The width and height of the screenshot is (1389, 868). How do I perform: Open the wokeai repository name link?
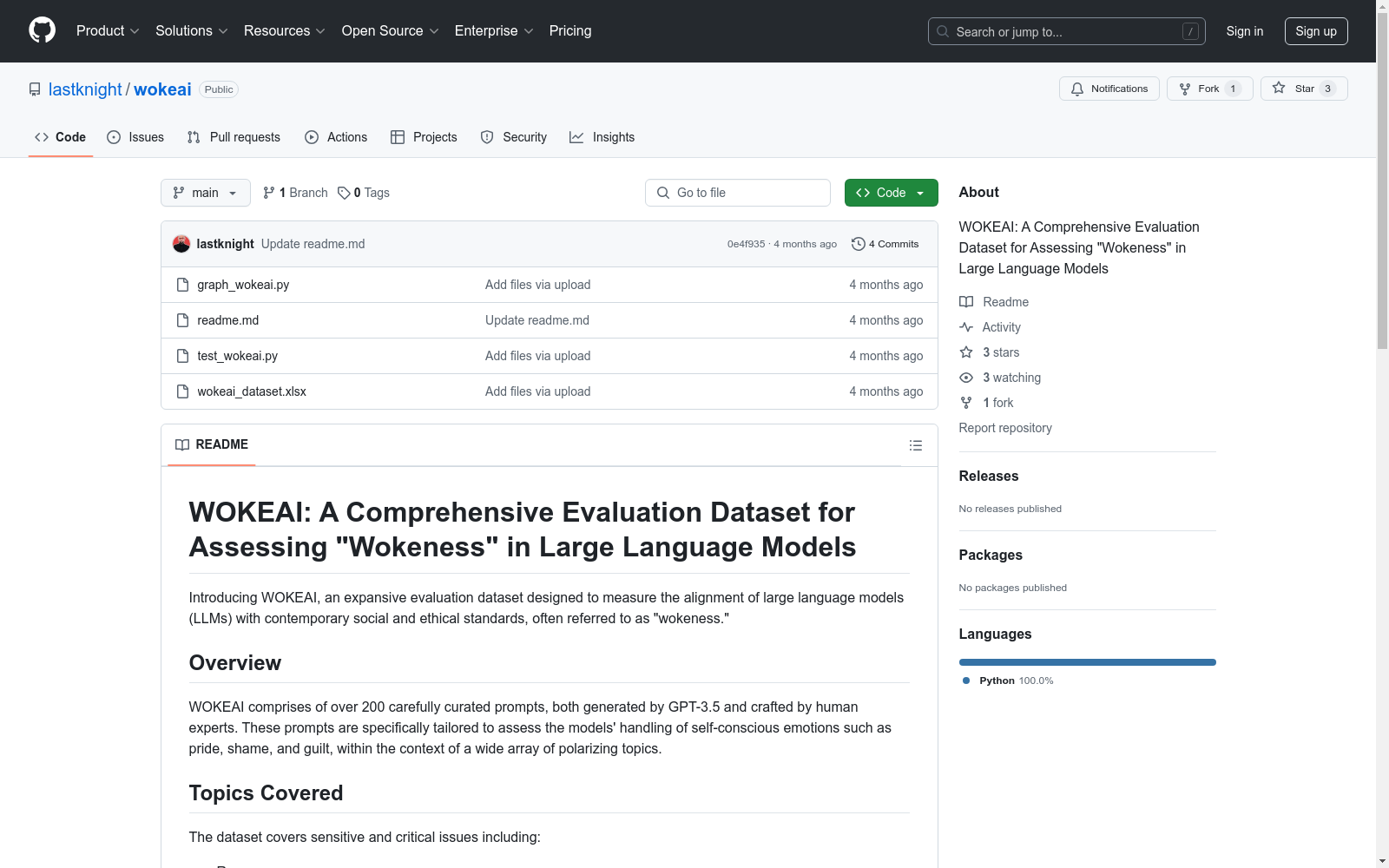click(x=162, y=89)
